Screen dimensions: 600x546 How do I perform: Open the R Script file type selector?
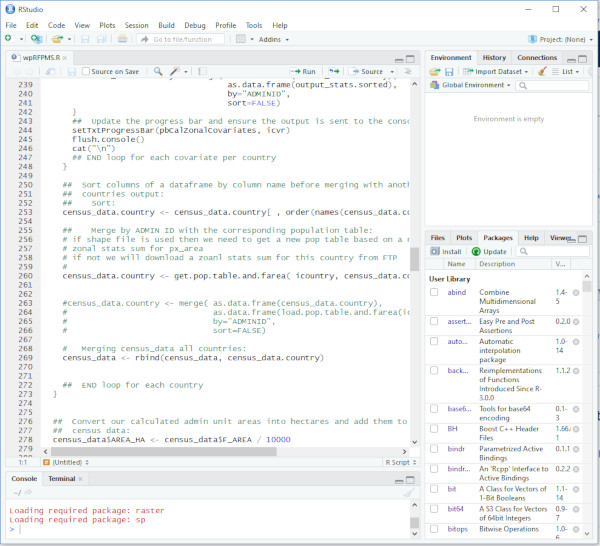(400, 463)
